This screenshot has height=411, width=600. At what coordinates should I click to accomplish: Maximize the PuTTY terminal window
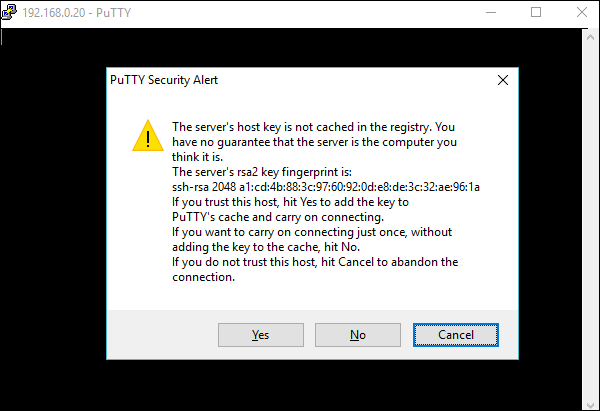(536, 13)
